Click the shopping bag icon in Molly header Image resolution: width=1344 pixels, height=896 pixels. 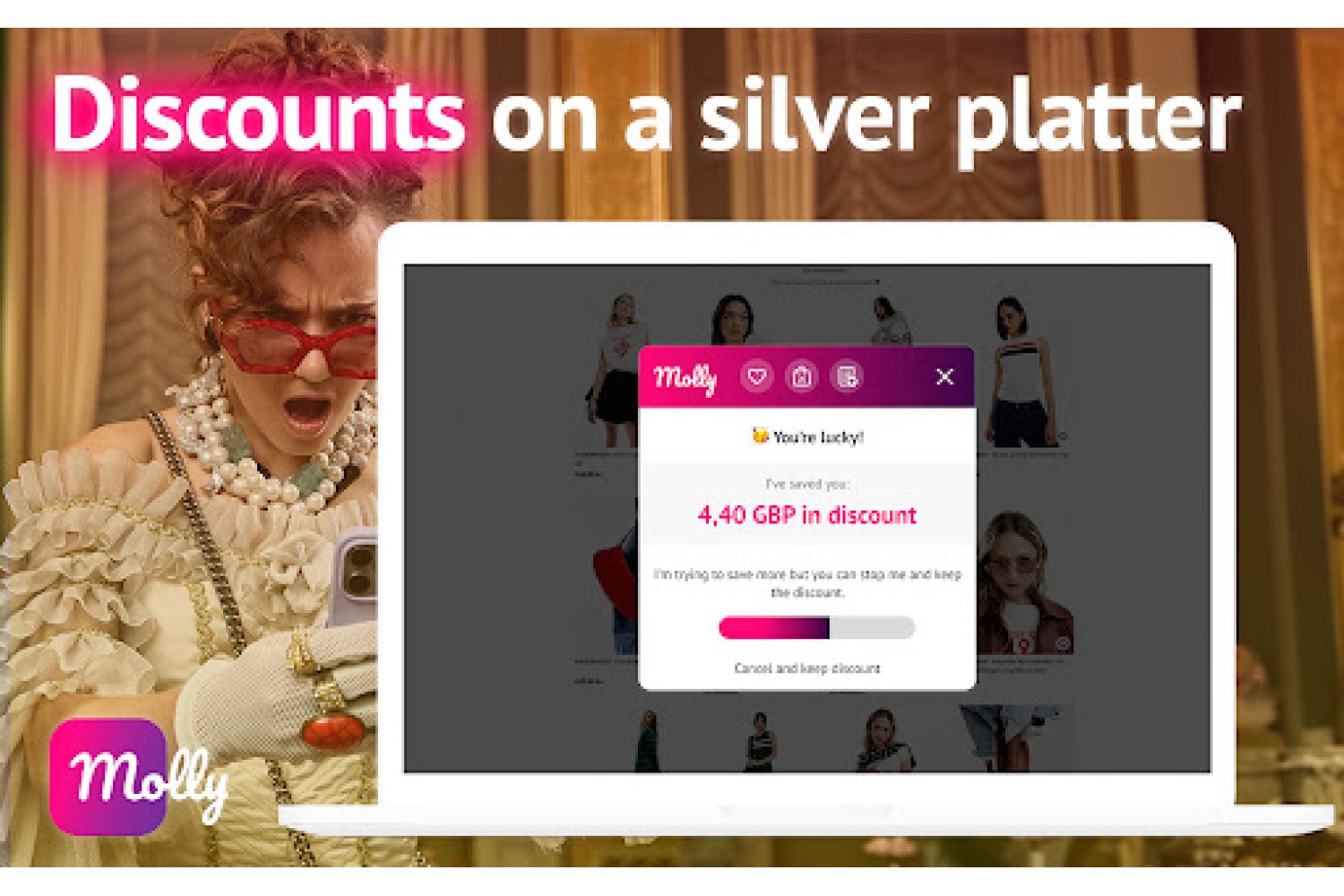tap(802, 377)
